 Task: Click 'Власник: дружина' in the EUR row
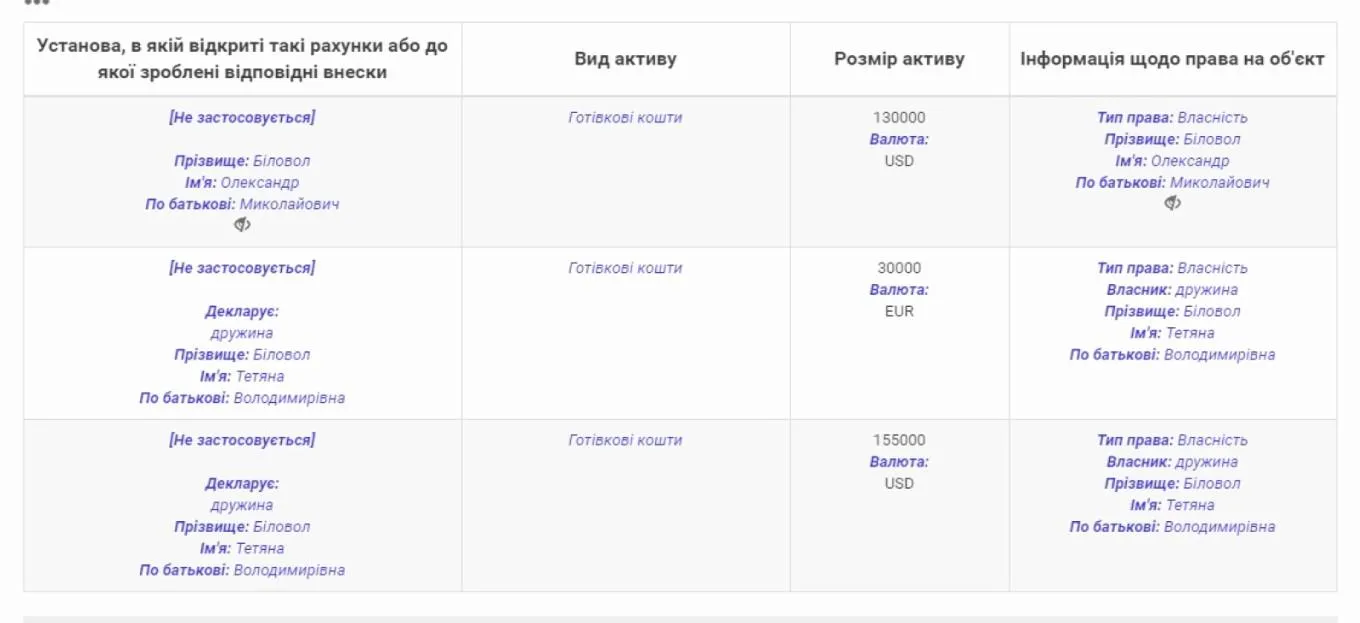point(1172,290)
